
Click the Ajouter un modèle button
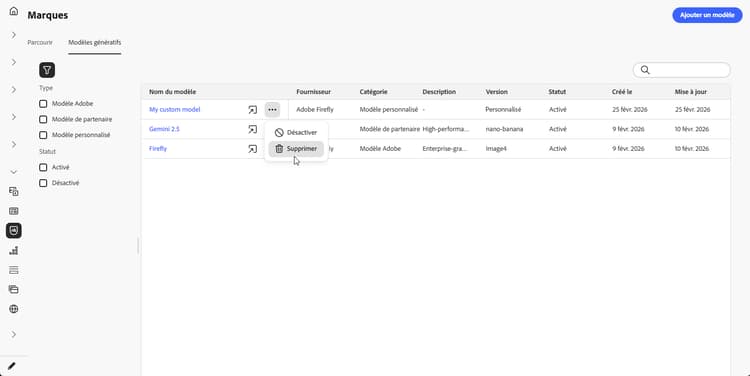click(707, 15)
